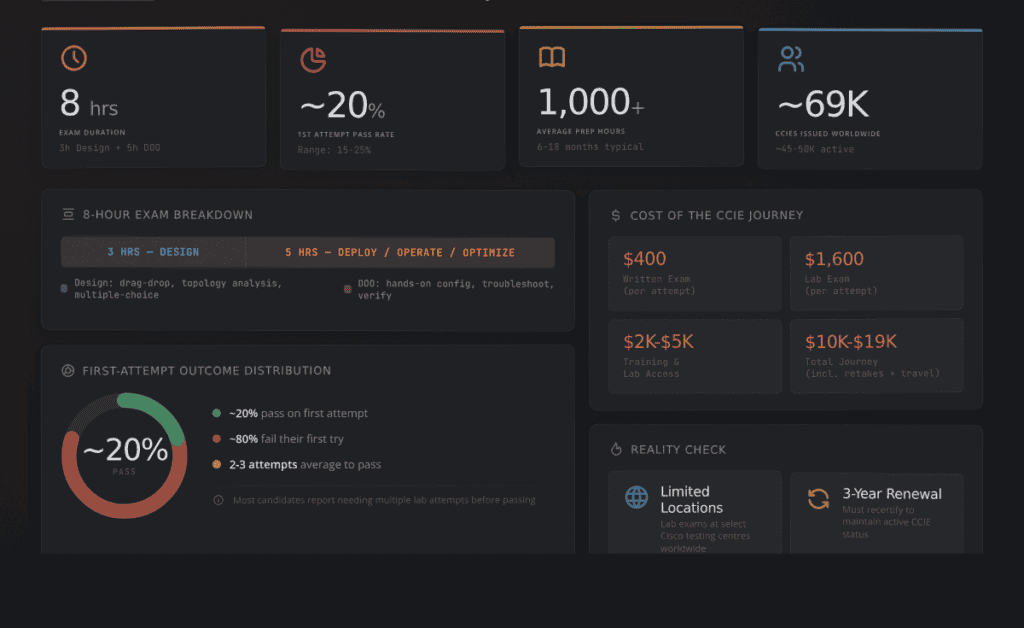1024x628 pixels.
Task: Click the target icon beside First-Attempt Outcome
Action: pos(68,371)
